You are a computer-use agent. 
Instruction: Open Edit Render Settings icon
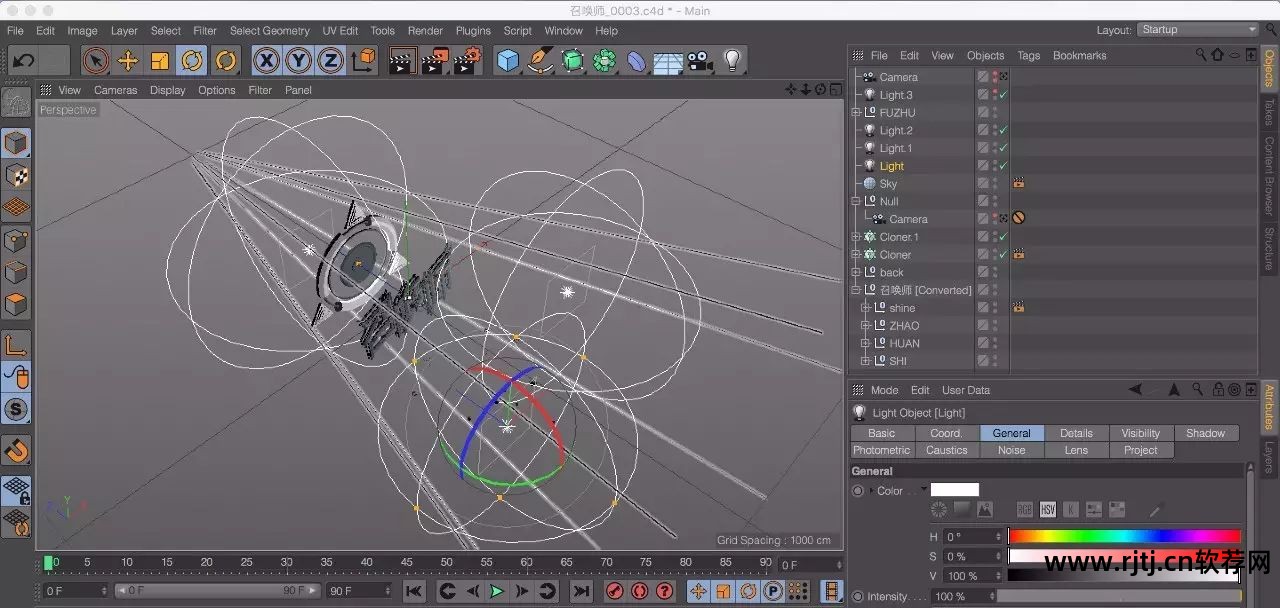[467, 61]
